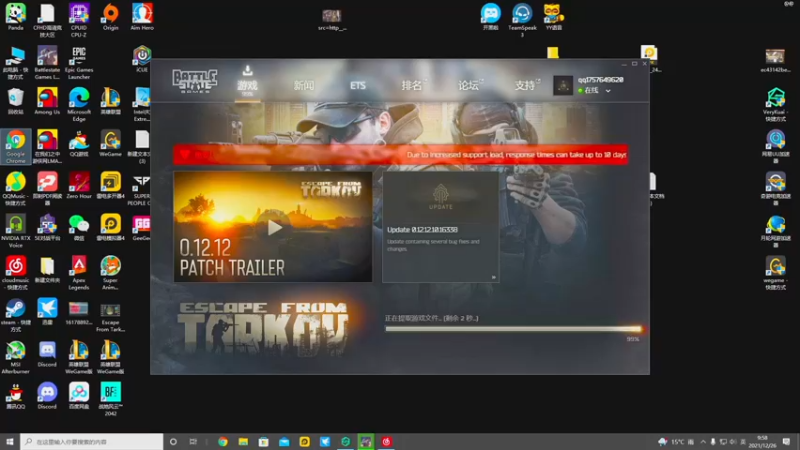Open the notification center on taskbar

[x=786, y=441]
